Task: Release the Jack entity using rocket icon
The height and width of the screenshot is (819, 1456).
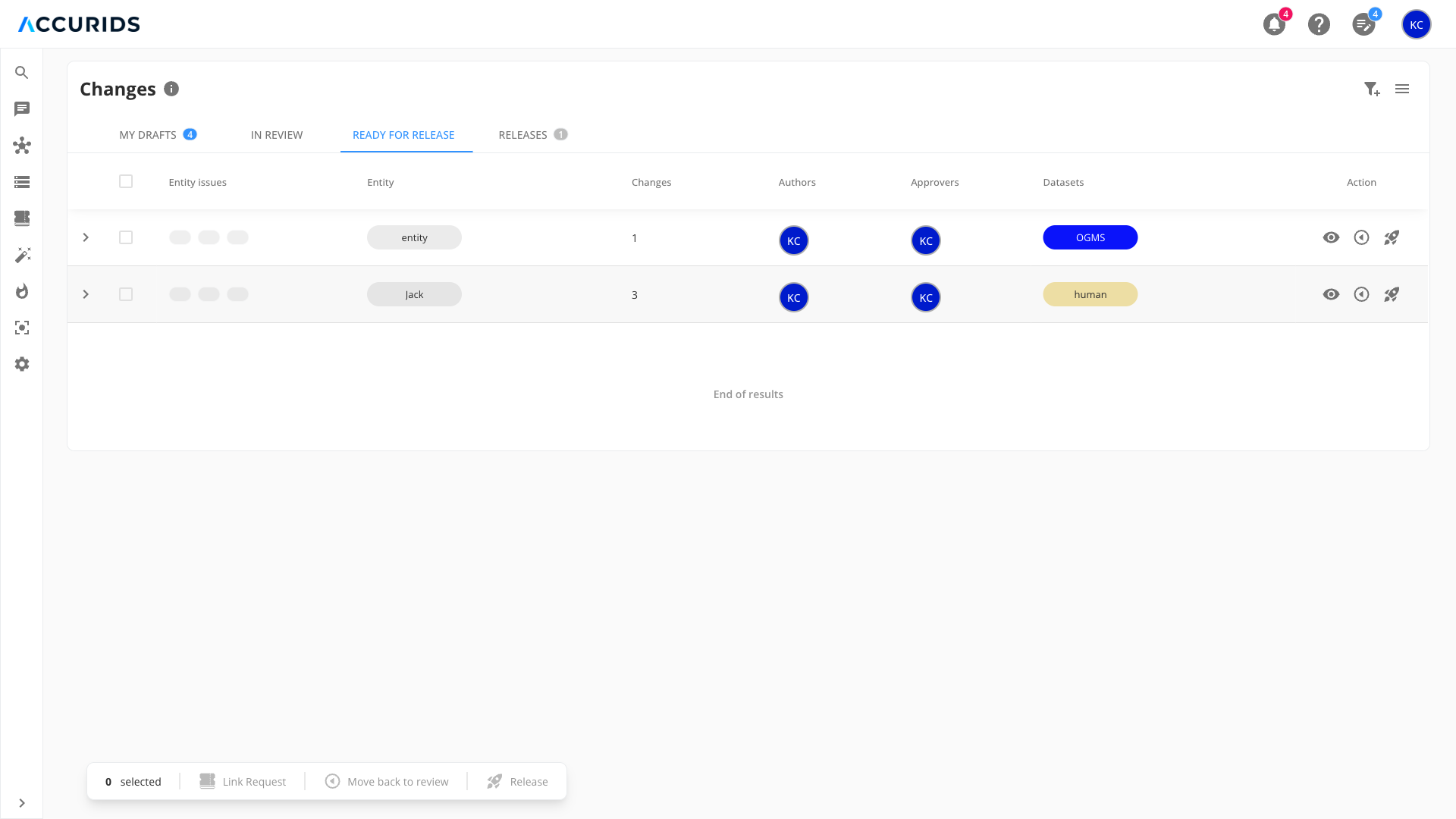Action: (x=1392, y=294)
